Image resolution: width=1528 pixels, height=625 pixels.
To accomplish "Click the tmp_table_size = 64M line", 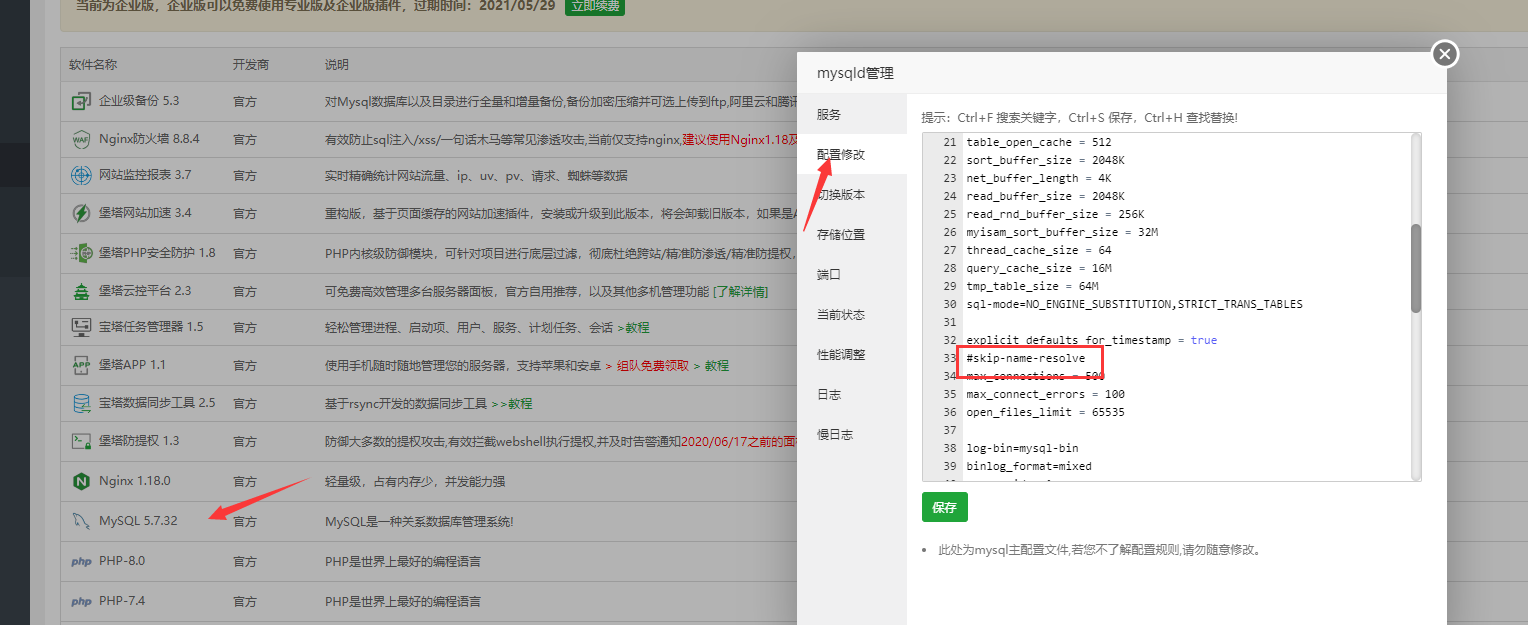I will (x=1035, y=286).
